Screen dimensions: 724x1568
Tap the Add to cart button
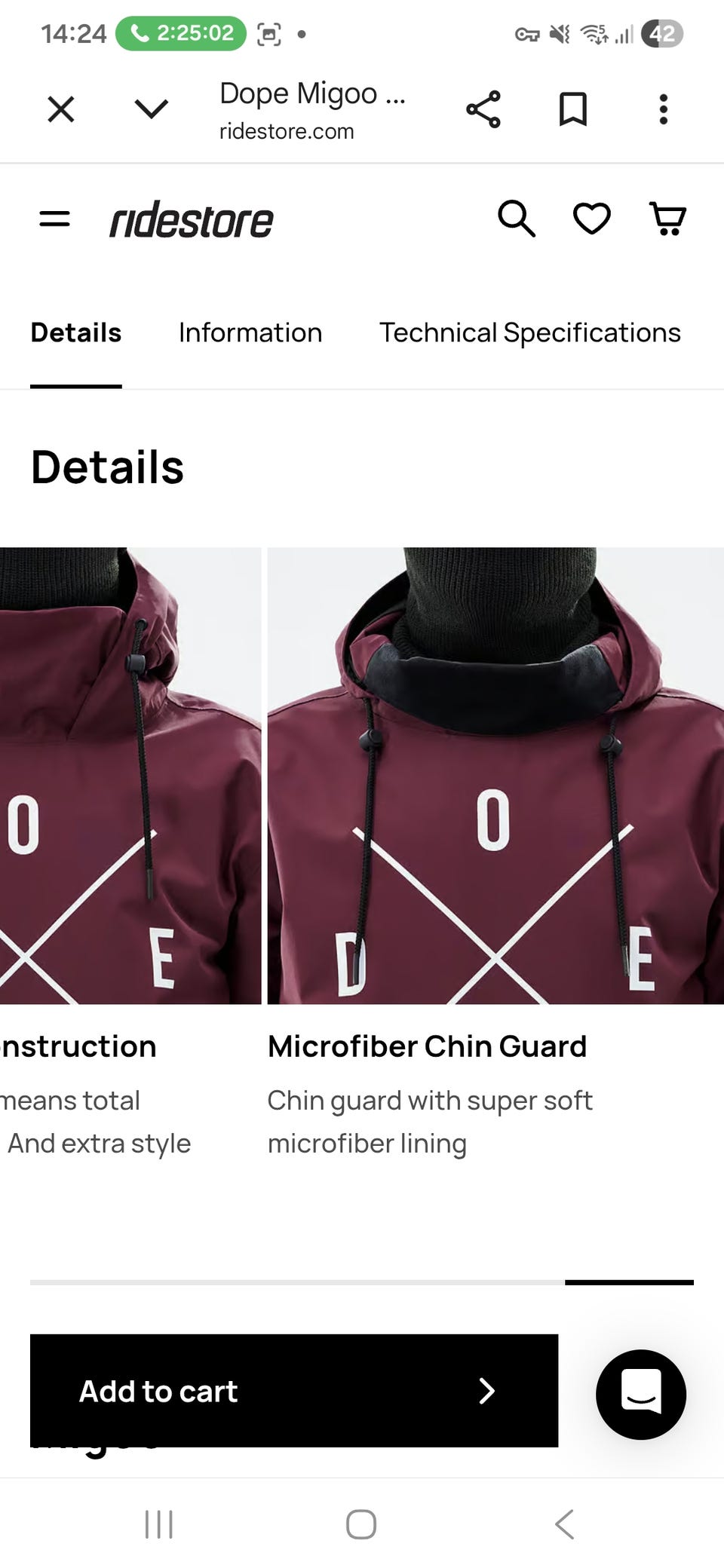[x=294, y=1390]
